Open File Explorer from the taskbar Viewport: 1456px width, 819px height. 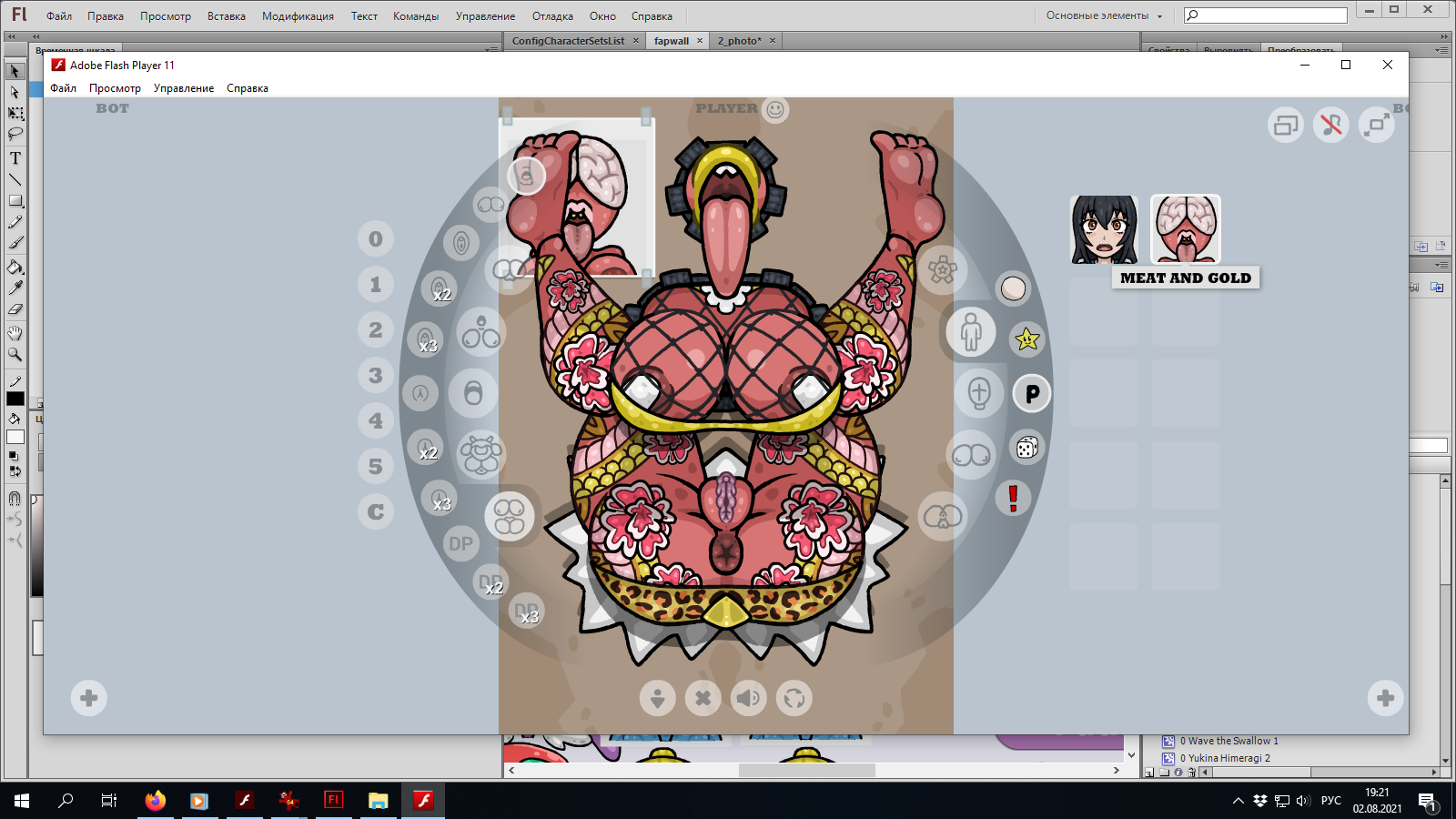(379, 801)
